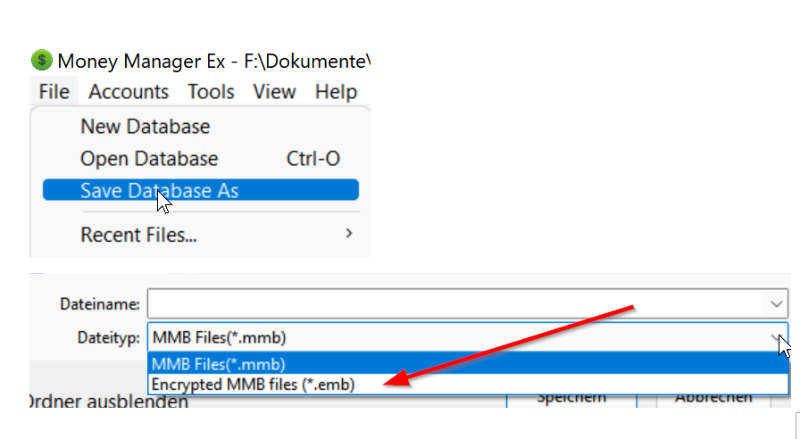Click Ordner ausblenden to hide folders
The width and height of the screenshot is (800, 439).
[x=109, y=402]
